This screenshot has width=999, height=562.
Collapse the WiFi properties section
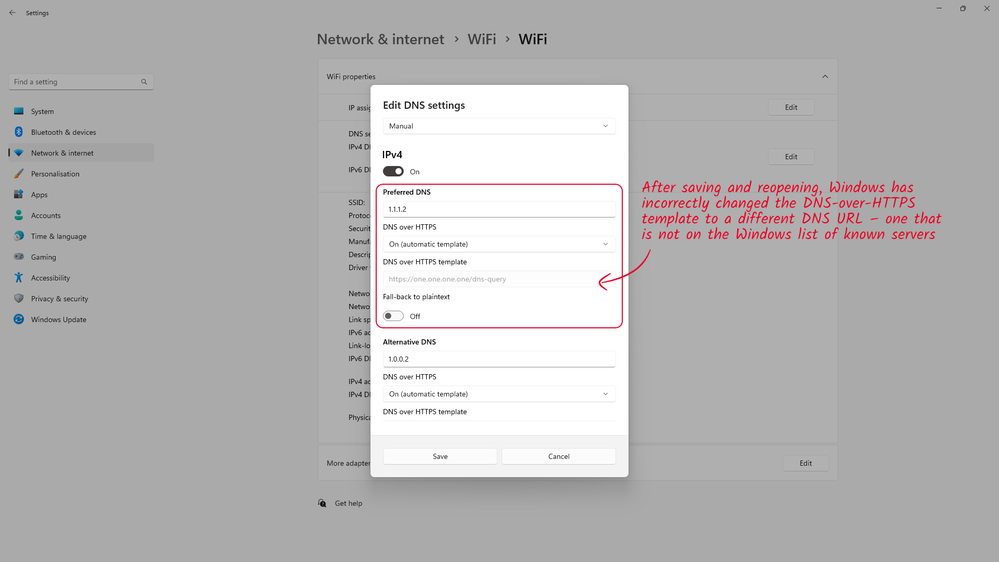825,76
